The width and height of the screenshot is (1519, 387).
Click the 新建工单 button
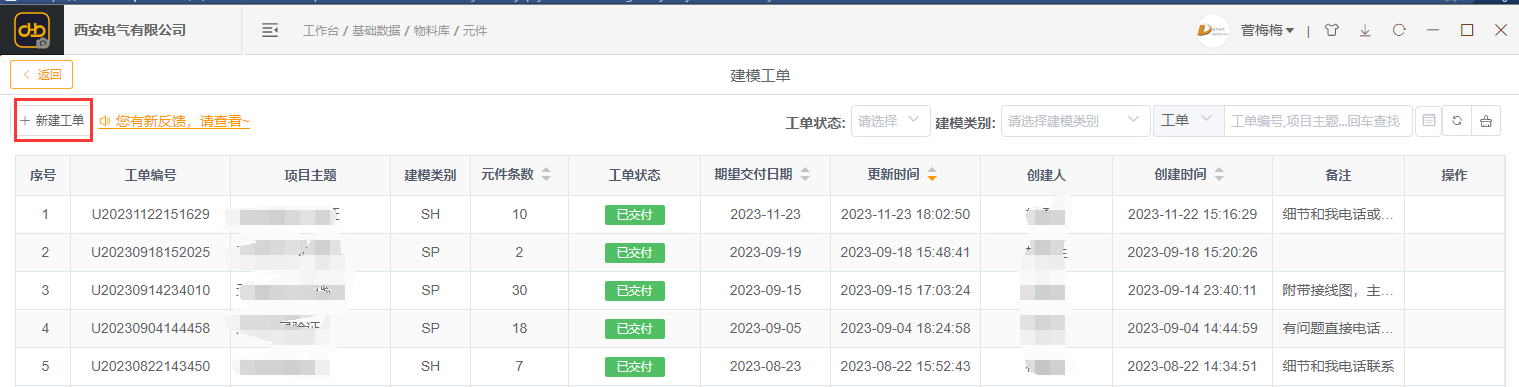[52, 121]
